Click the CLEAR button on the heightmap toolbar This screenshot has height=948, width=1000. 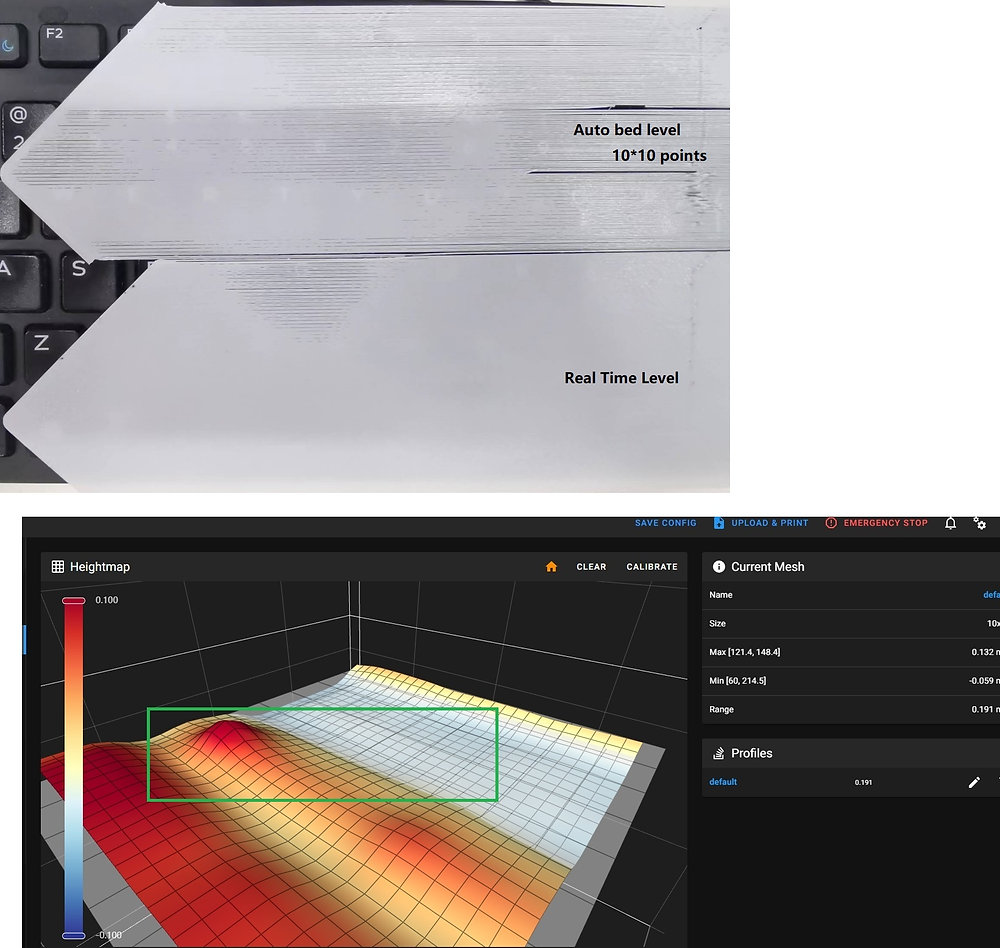tap(590, 566)
